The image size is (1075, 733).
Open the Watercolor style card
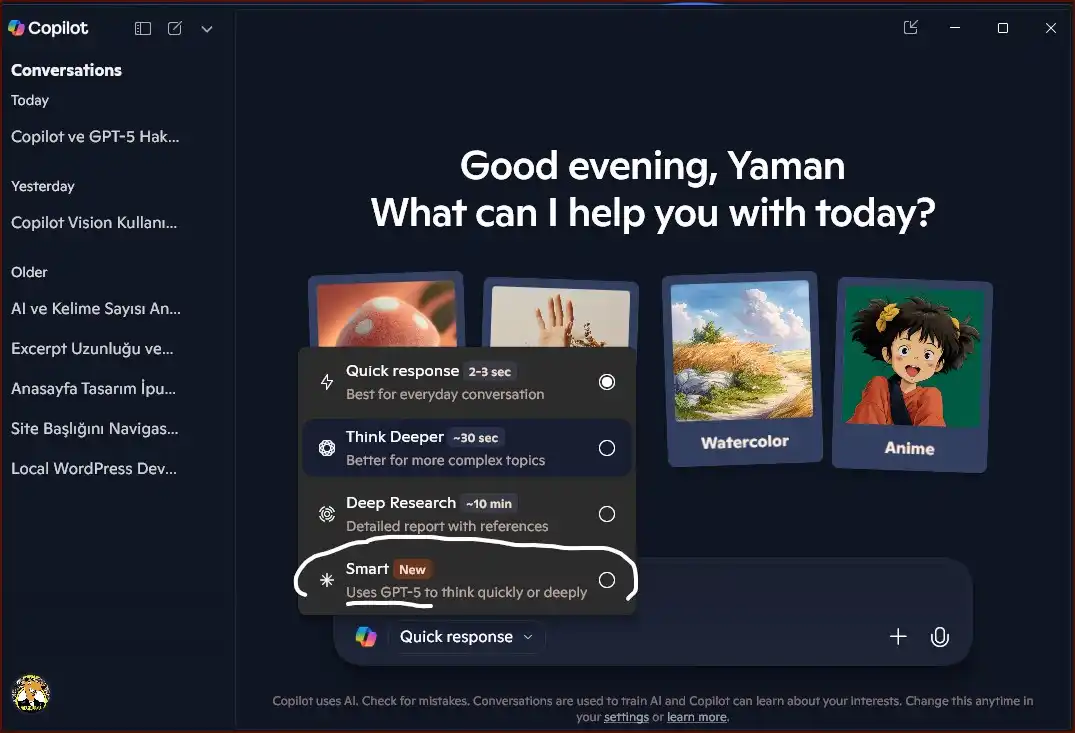tap(743, 369)
